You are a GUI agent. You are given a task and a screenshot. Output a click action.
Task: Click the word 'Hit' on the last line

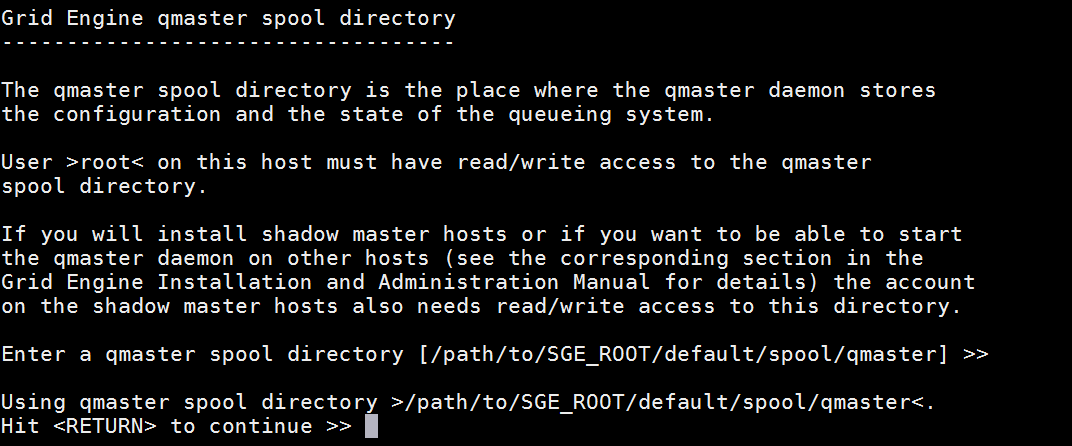[x=21, y=426]
